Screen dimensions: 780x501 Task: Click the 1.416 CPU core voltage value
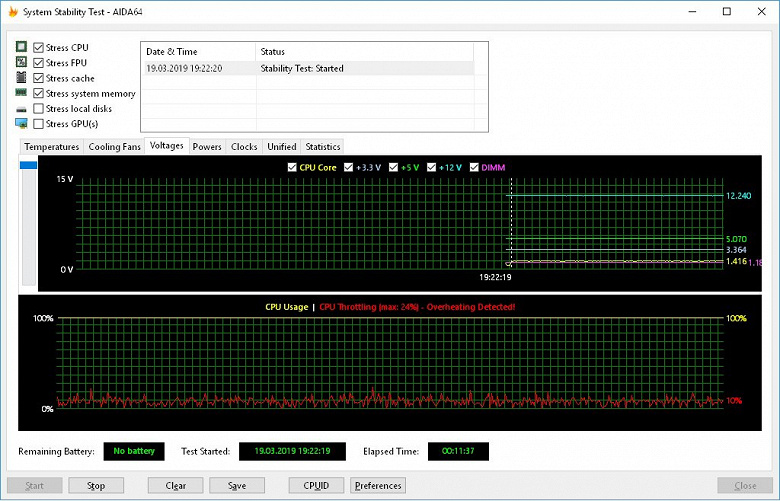pyautogui.click(x=736, y=261)
